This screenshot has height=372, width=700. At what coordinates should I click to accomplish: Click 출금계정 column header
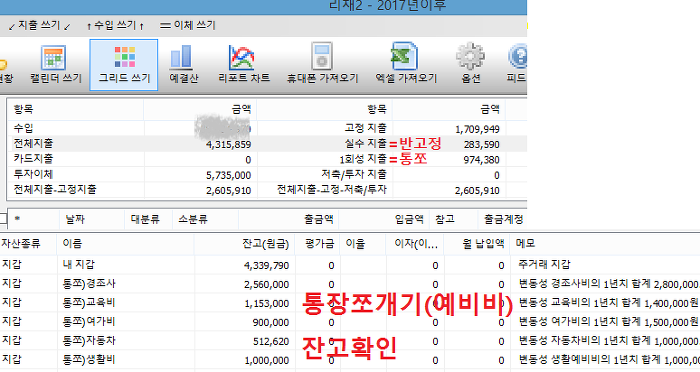504,219
